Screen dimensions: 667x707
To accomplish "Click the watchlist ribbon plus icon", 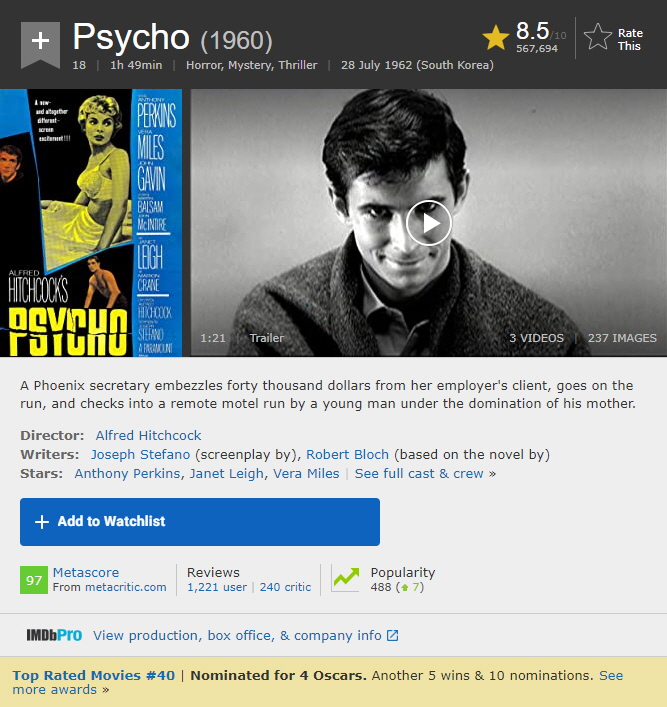I will pyautogui.click(x=40, y=42).
